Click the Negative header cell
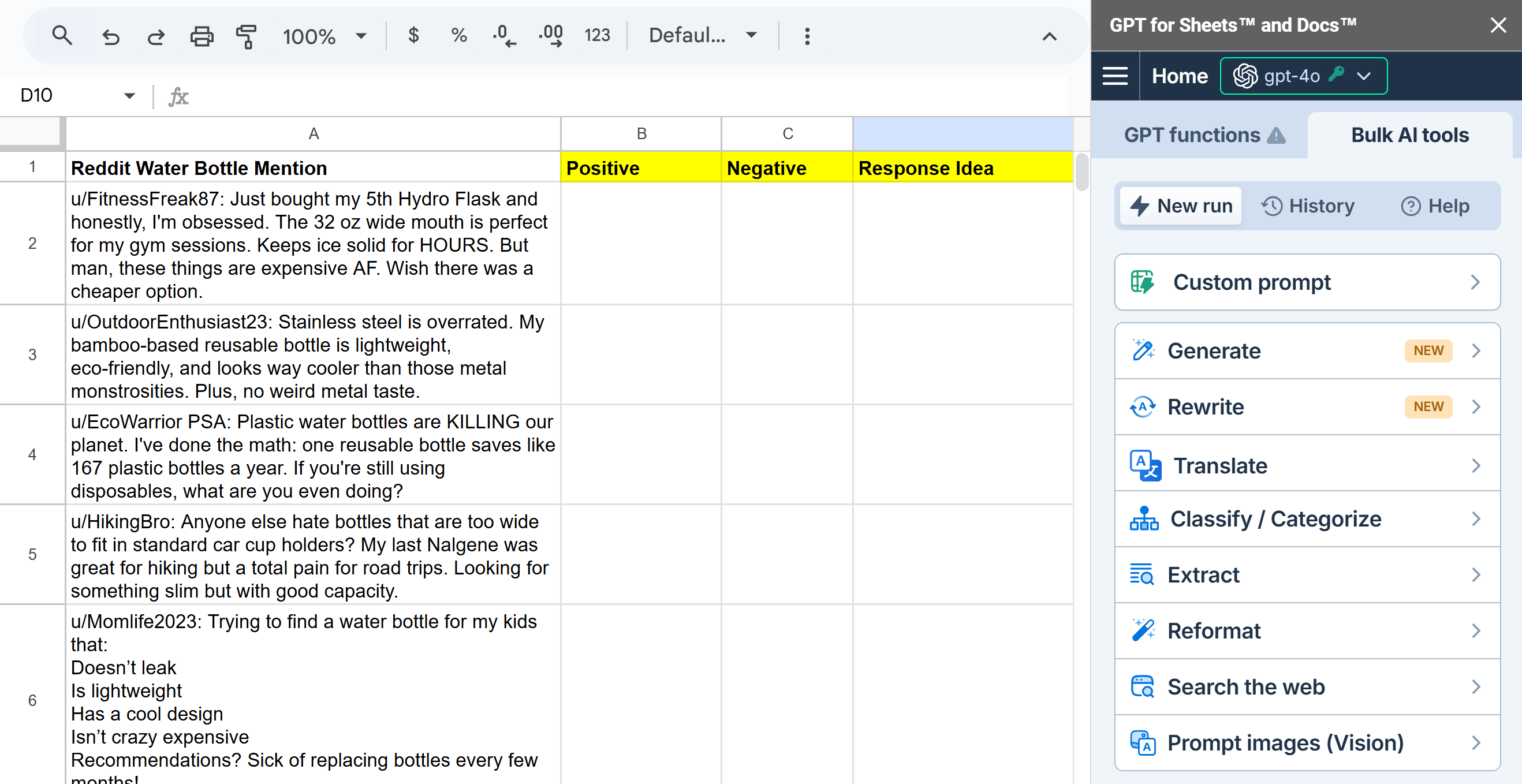This screenshot has height=784, width=1522. [x=787, y=168]
